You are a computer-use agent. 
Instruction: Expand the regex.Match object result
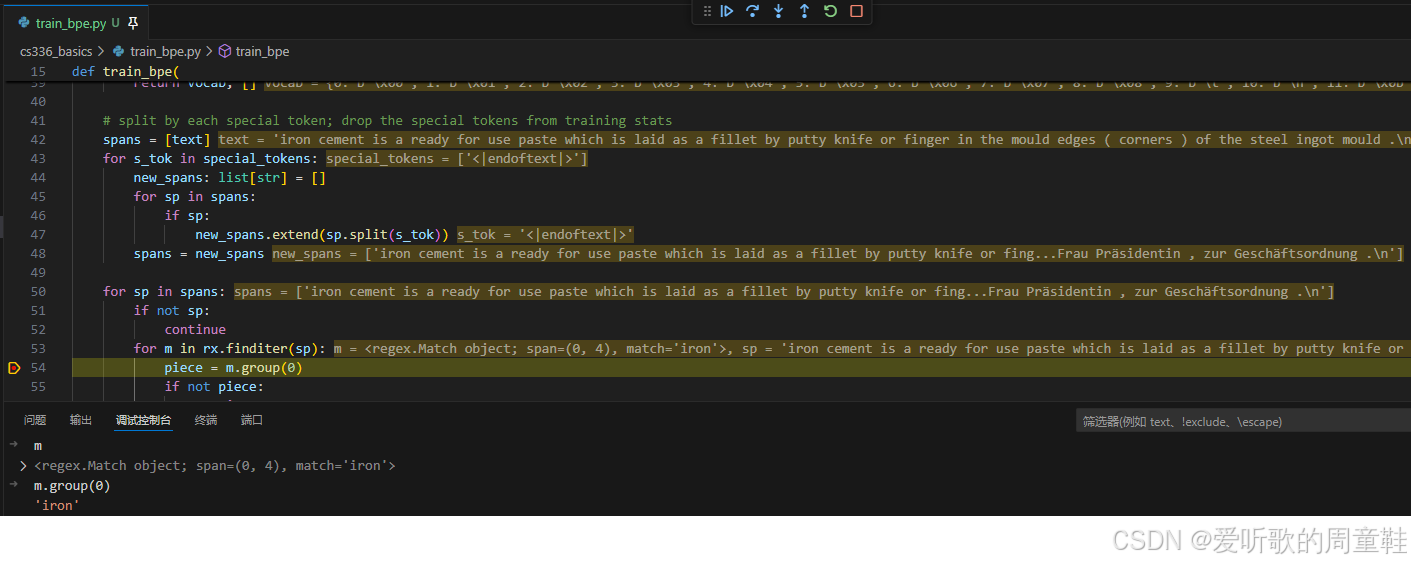pyautogui.click(x=23, y=466)
